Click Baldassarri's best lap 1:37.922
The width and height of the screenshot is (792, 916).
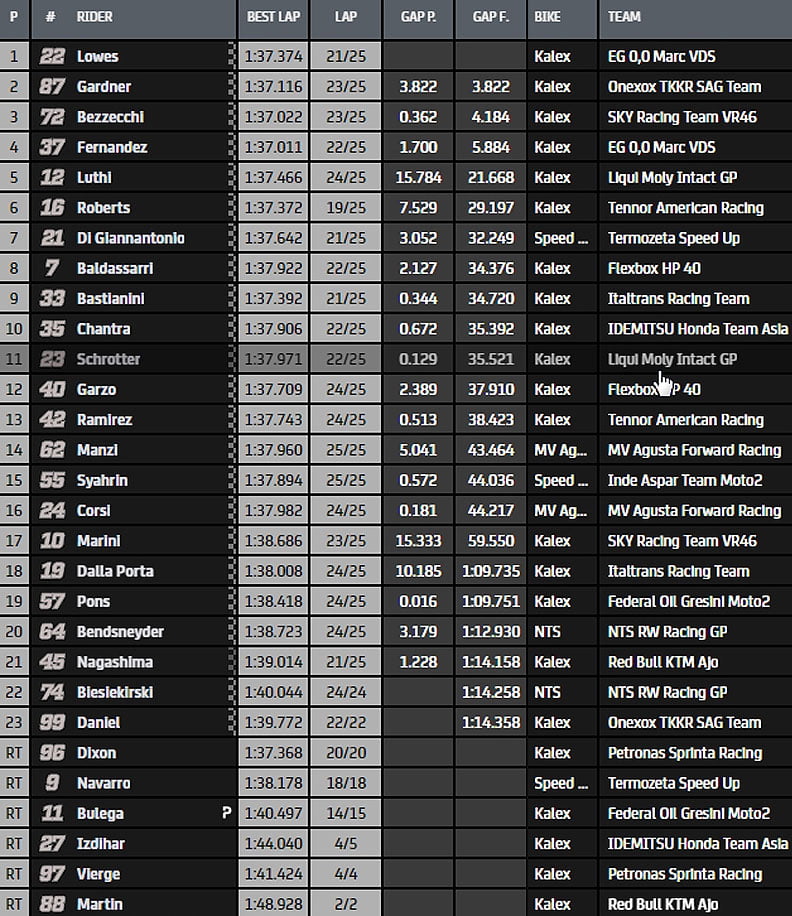click(x=272, y=268)
